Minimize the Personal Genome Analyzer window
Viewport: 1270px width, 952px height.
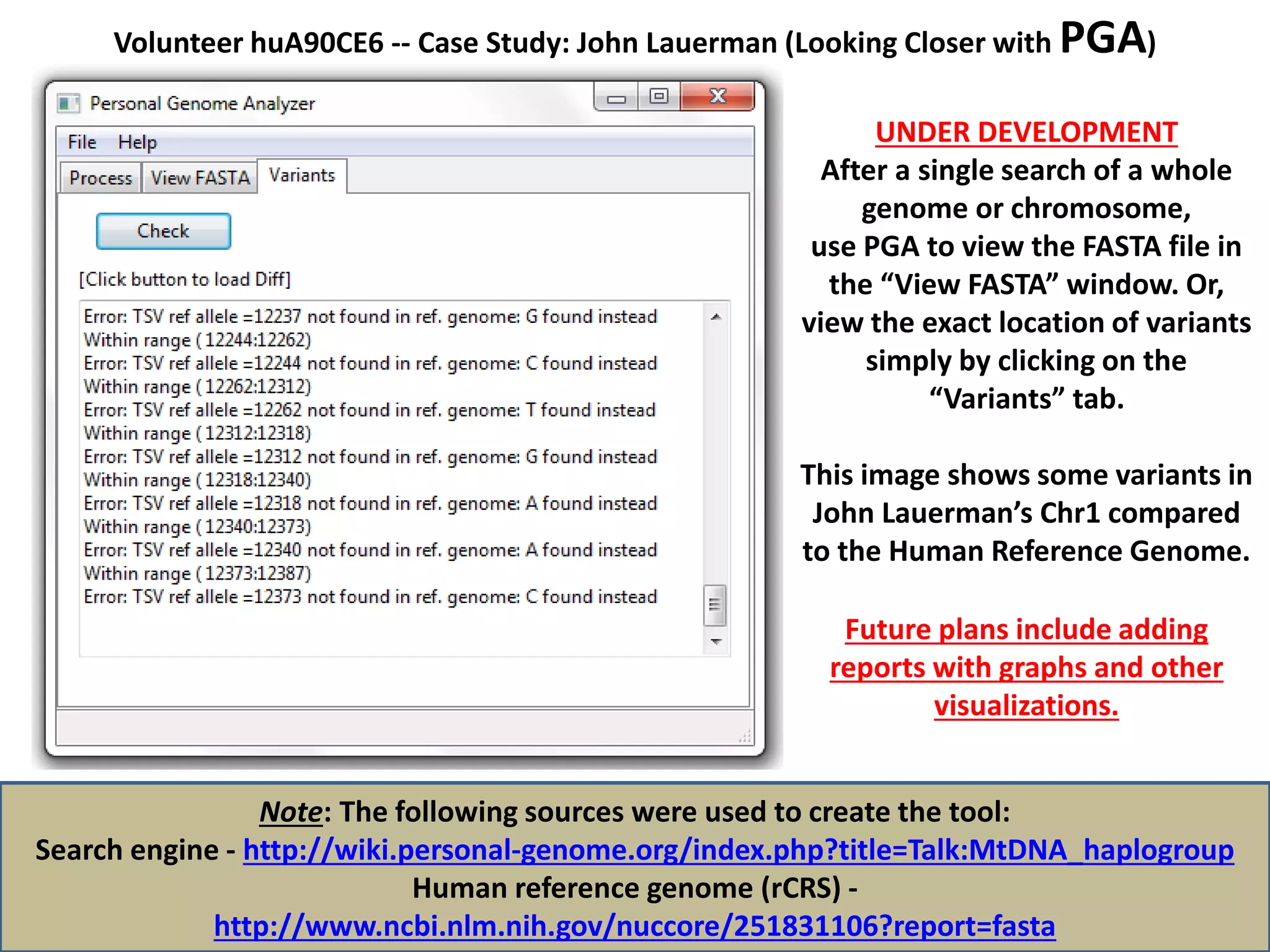click(x=616, y=97)
